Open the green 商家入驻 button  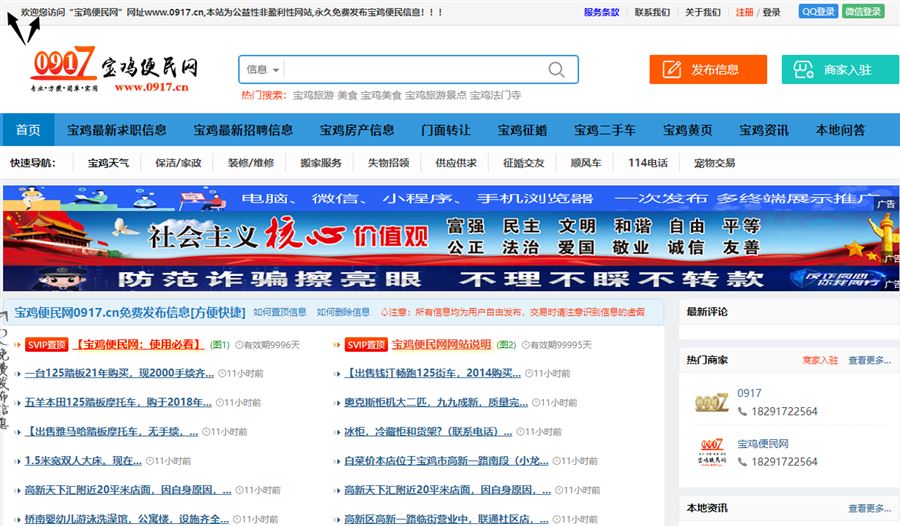838,70
